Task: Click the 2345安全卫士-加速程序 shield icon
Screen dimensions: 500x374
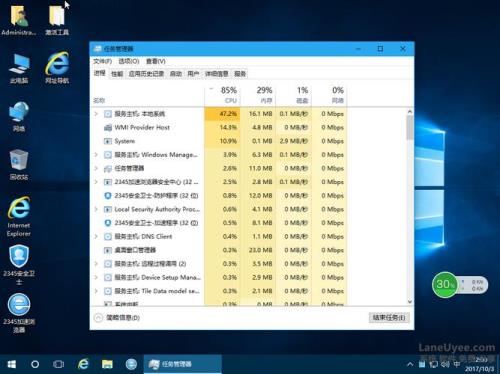Action: click(x=108, y=223)
